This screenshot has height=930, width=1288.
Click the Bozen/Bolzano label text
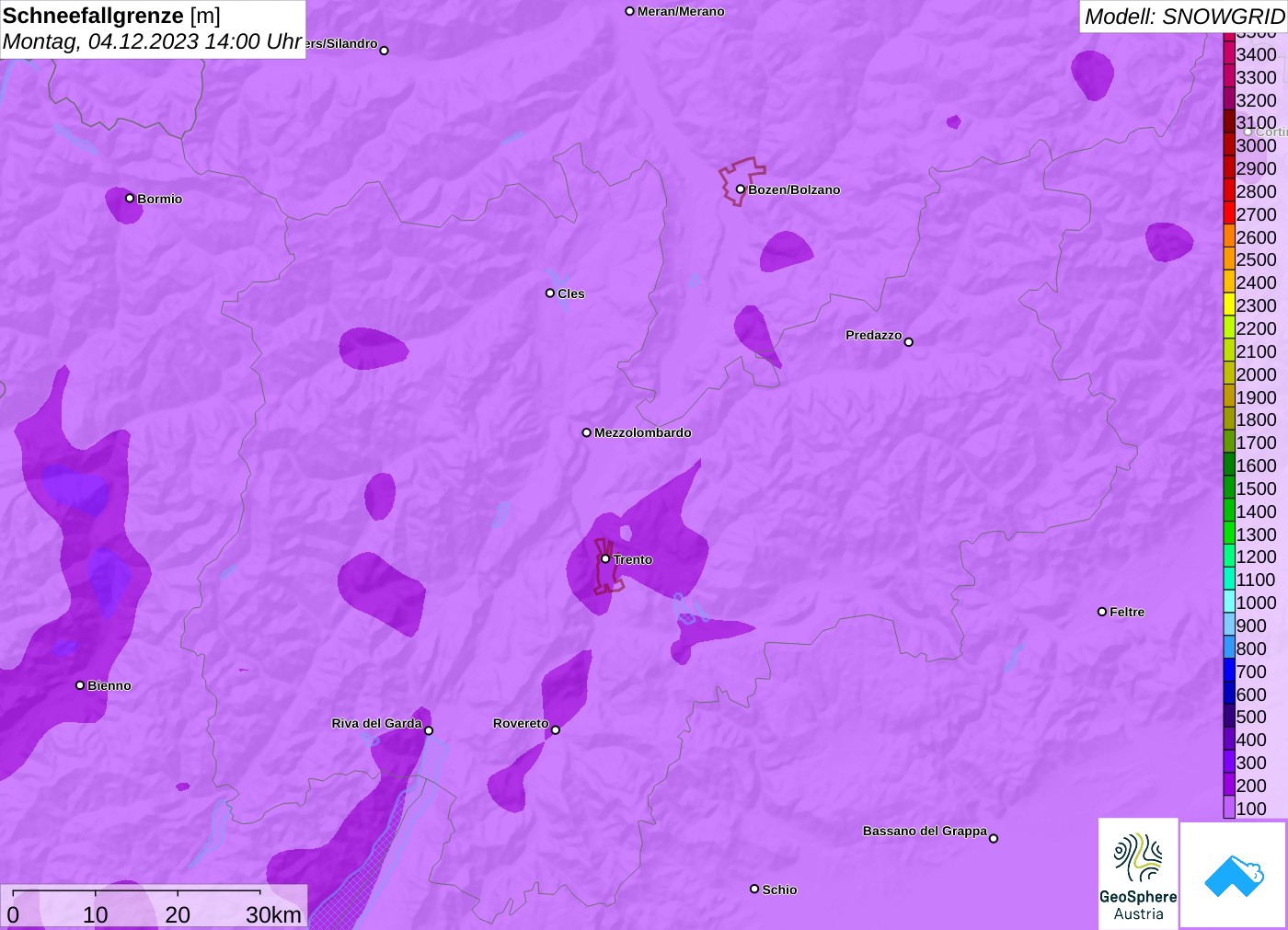click(x=794, y=189)
